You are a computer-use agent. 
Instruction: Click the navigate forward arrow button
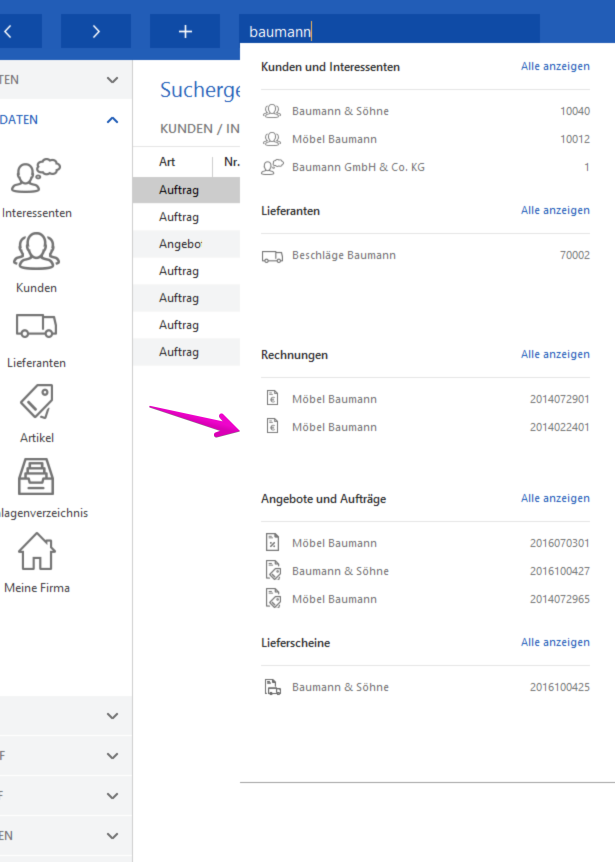click(x=96, y=31)
